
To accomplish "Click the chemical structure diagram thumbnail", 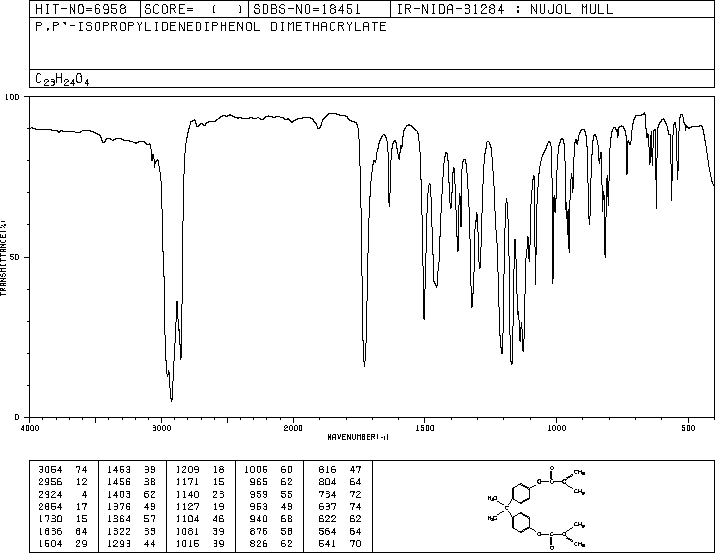I will coord(536,507).
